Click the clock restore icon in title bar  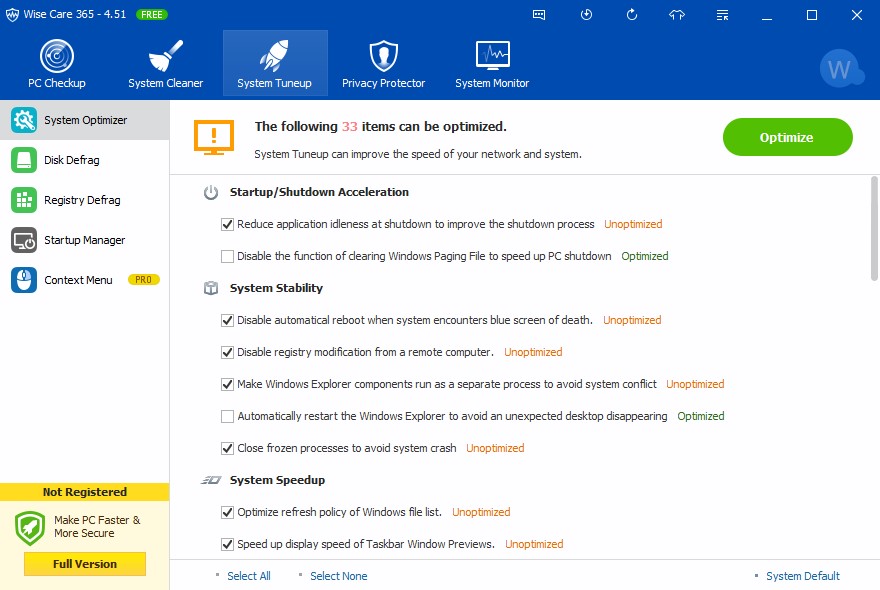[587, 15]
